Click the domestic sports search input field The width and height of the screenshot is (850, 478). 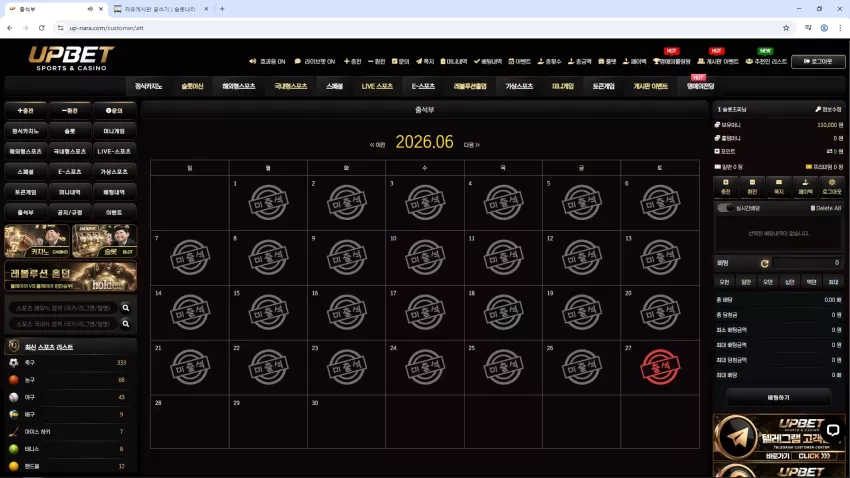[x=63, y=324]
